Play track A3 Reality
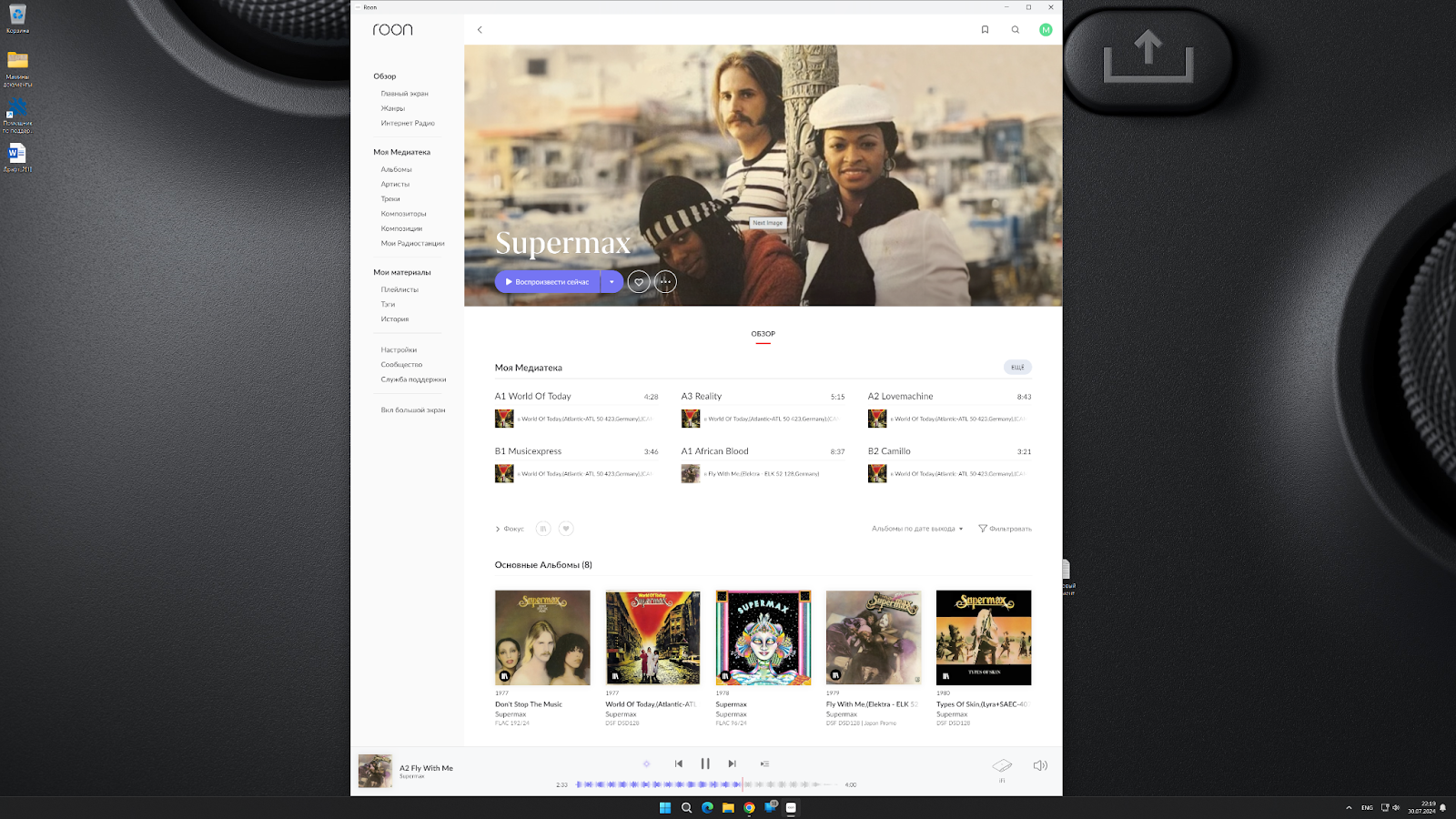The height and width of the screenshot is (819, 1456). 702,396
